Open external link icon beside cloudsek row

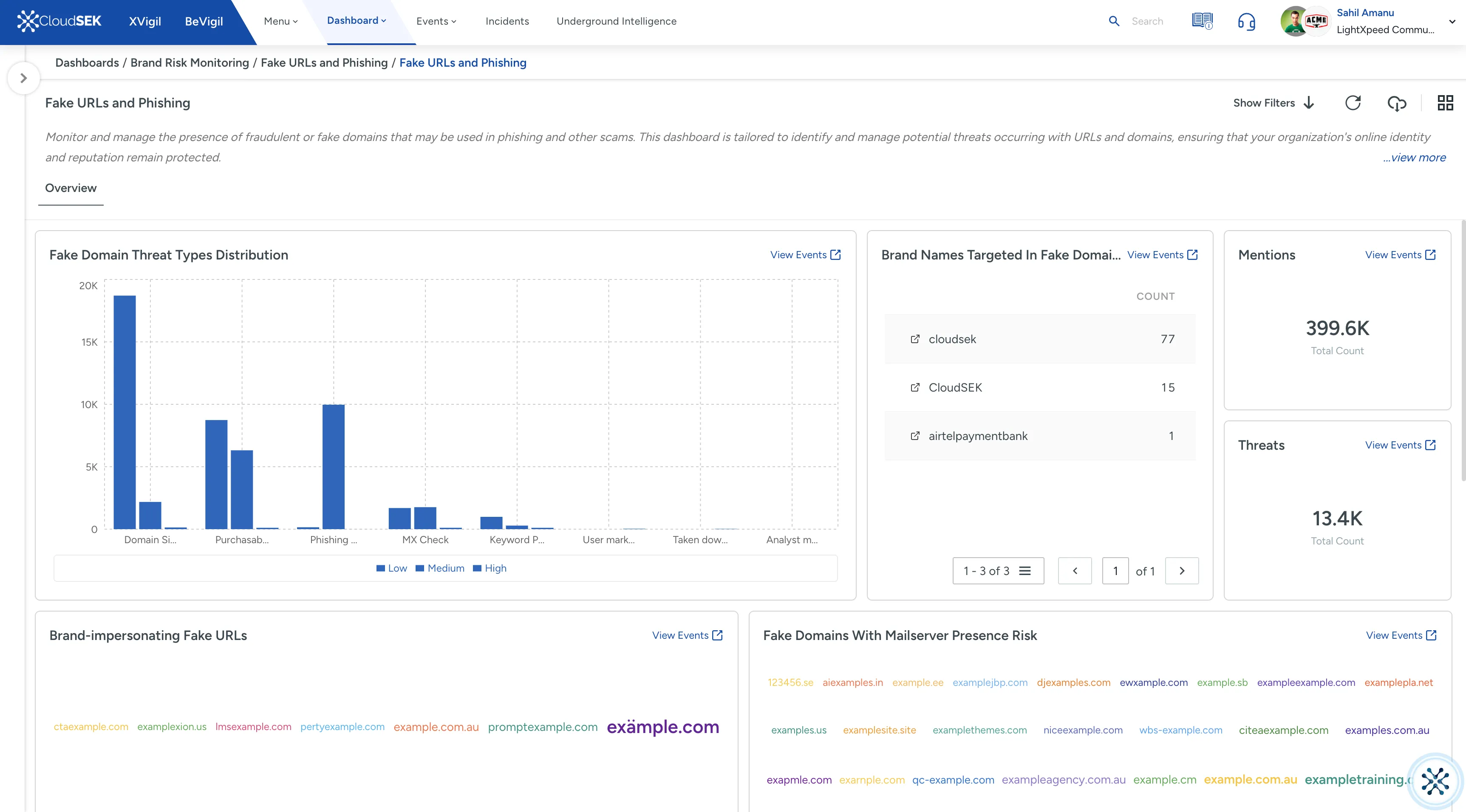click(915, 339)
